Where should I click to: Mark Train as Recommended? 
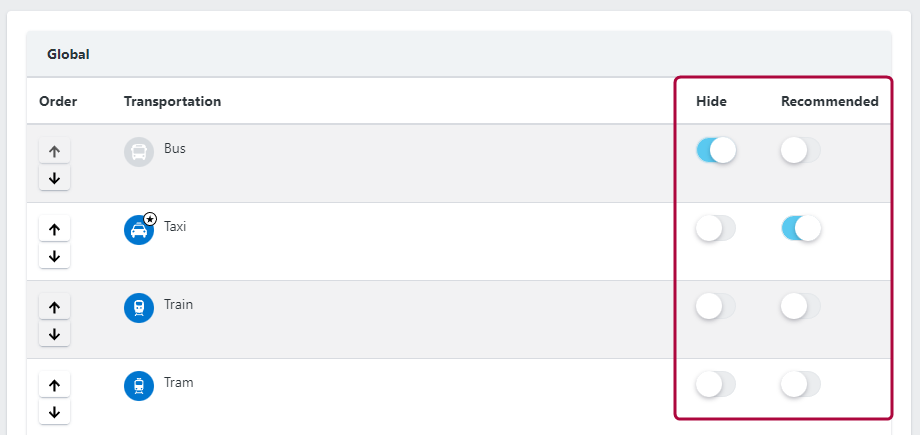point(801,306)
